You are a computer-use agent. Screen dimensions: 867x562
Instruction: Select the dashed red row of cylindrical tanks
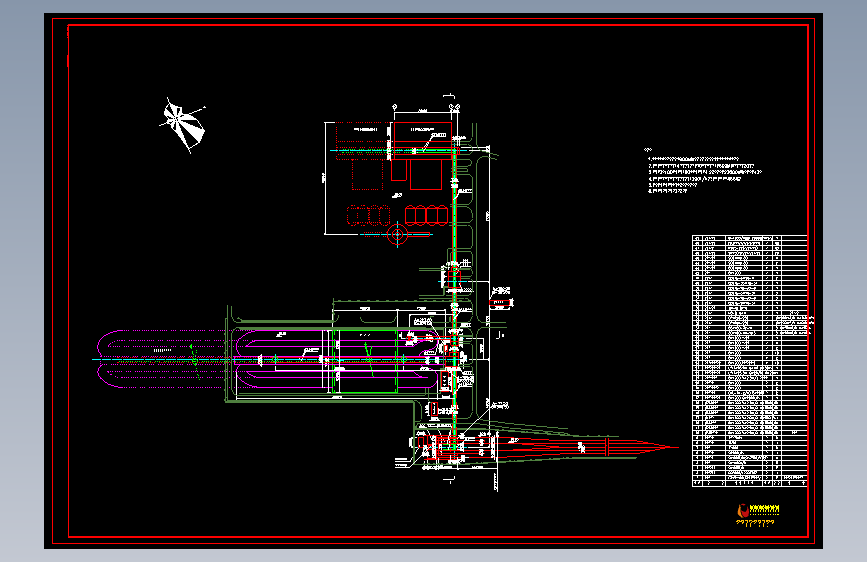(x=368, y=215)
